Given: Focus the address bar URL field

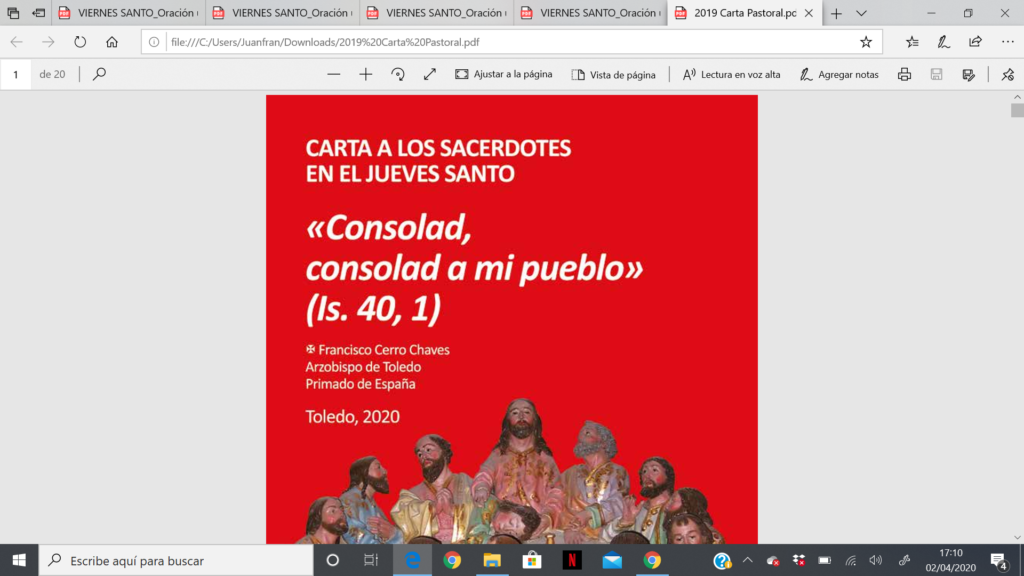Looking at the screenshot, I should 509,42.
